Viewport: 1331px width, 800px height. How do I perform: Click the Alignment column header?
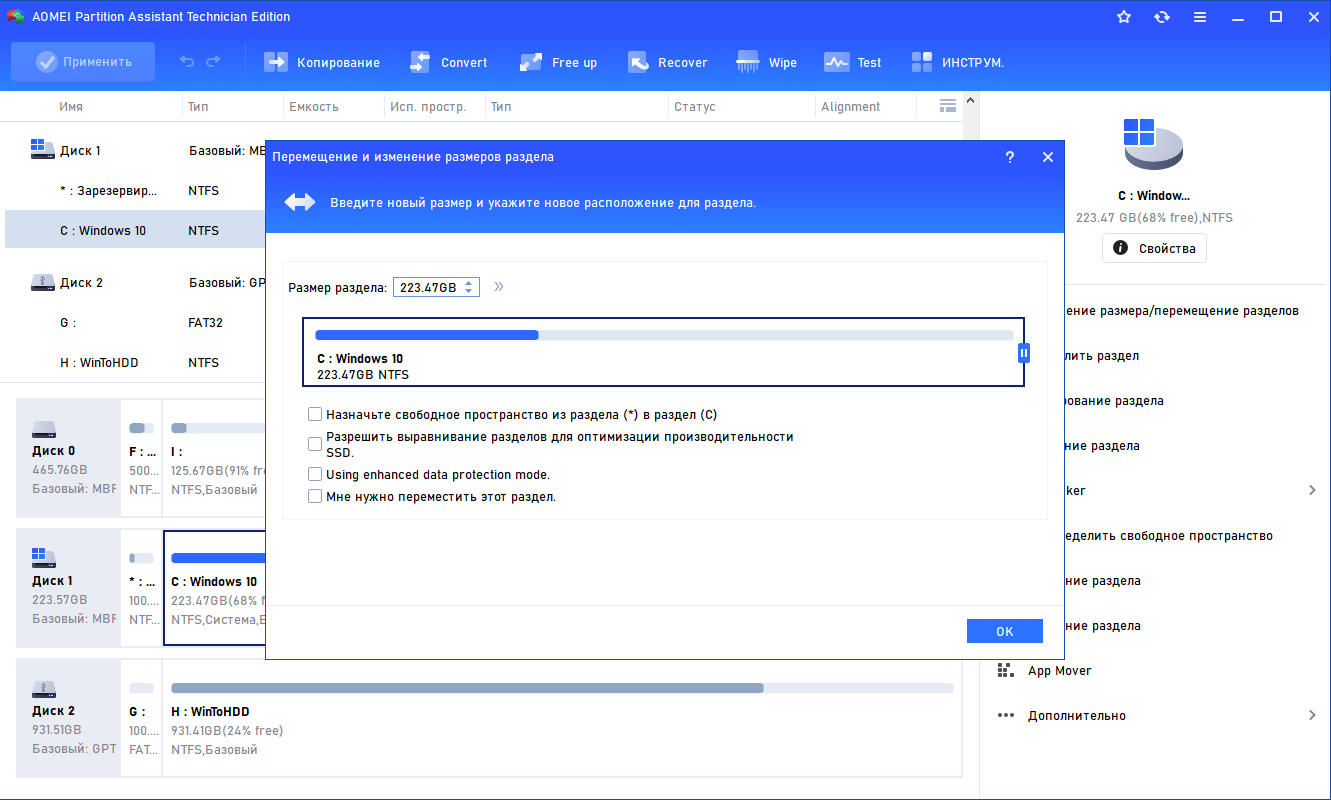850,107
